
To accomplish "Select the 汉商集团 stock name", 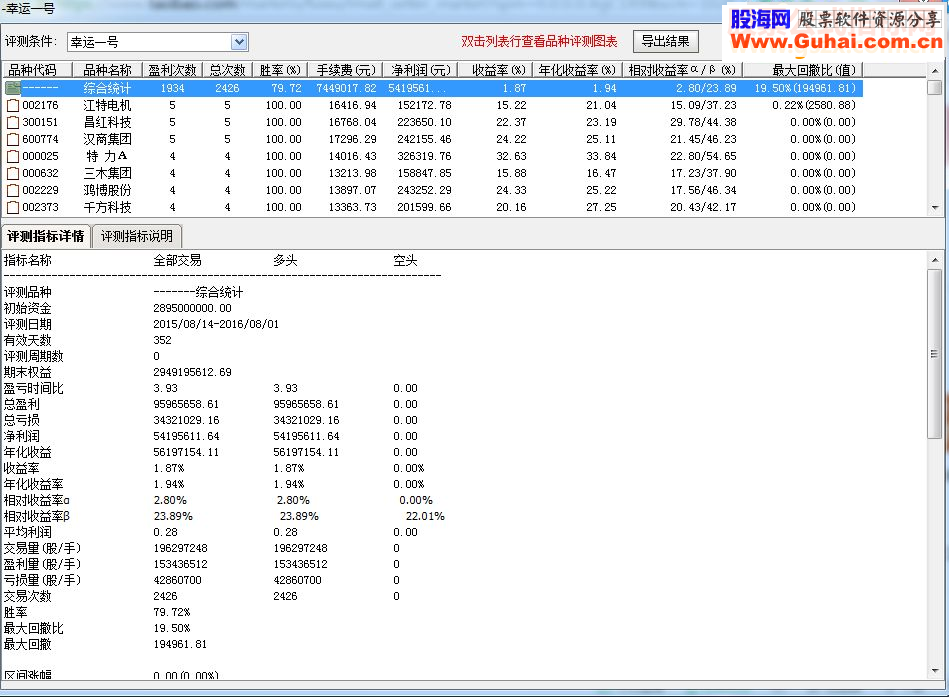I will 107,139.
